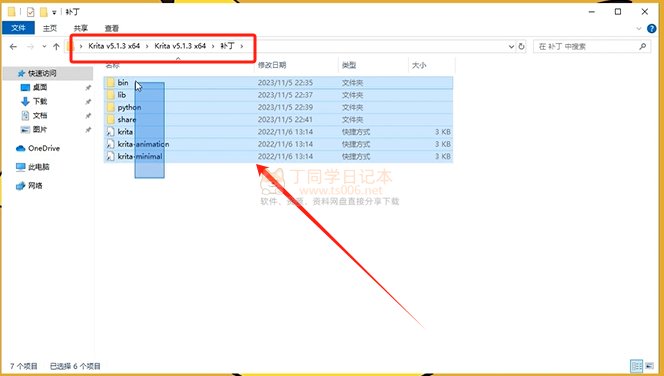
Task: Unpin 桌面 from quick access
Action: click(88, 87)
